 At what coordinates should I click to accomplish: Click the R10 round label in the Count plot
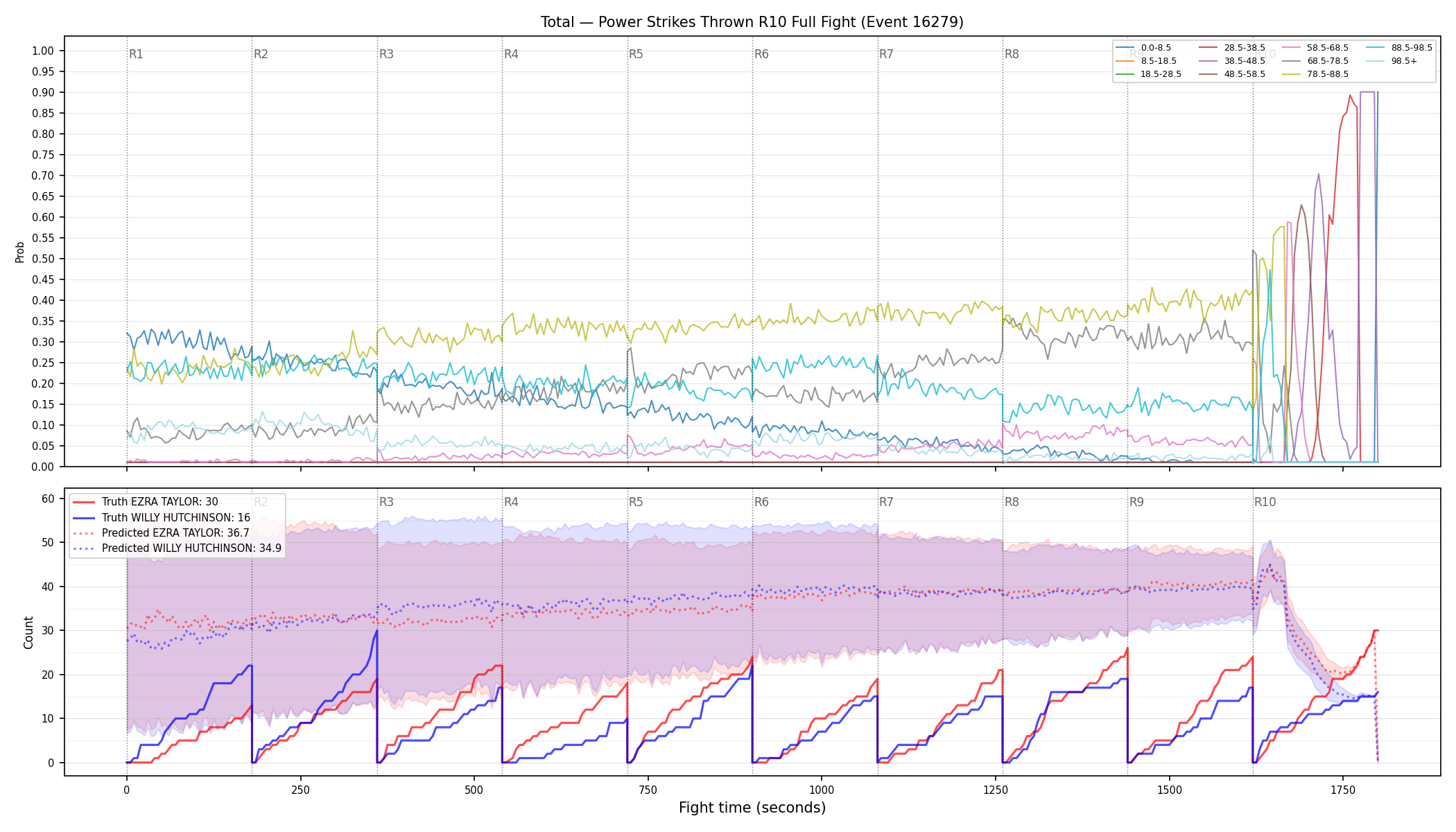1265,502
